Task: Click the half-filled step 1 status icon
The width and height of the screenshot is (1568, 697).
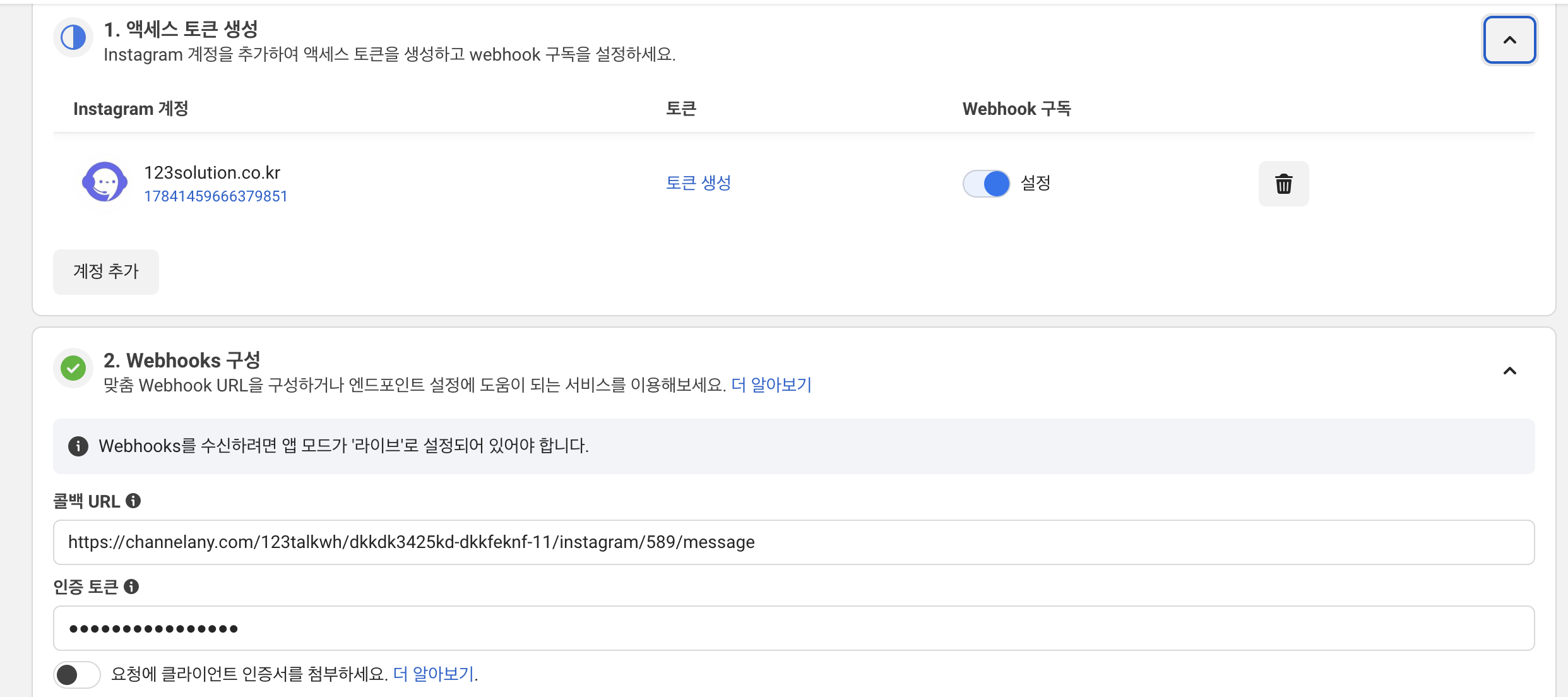Action: pyautogui.click(x=73, y=37)
